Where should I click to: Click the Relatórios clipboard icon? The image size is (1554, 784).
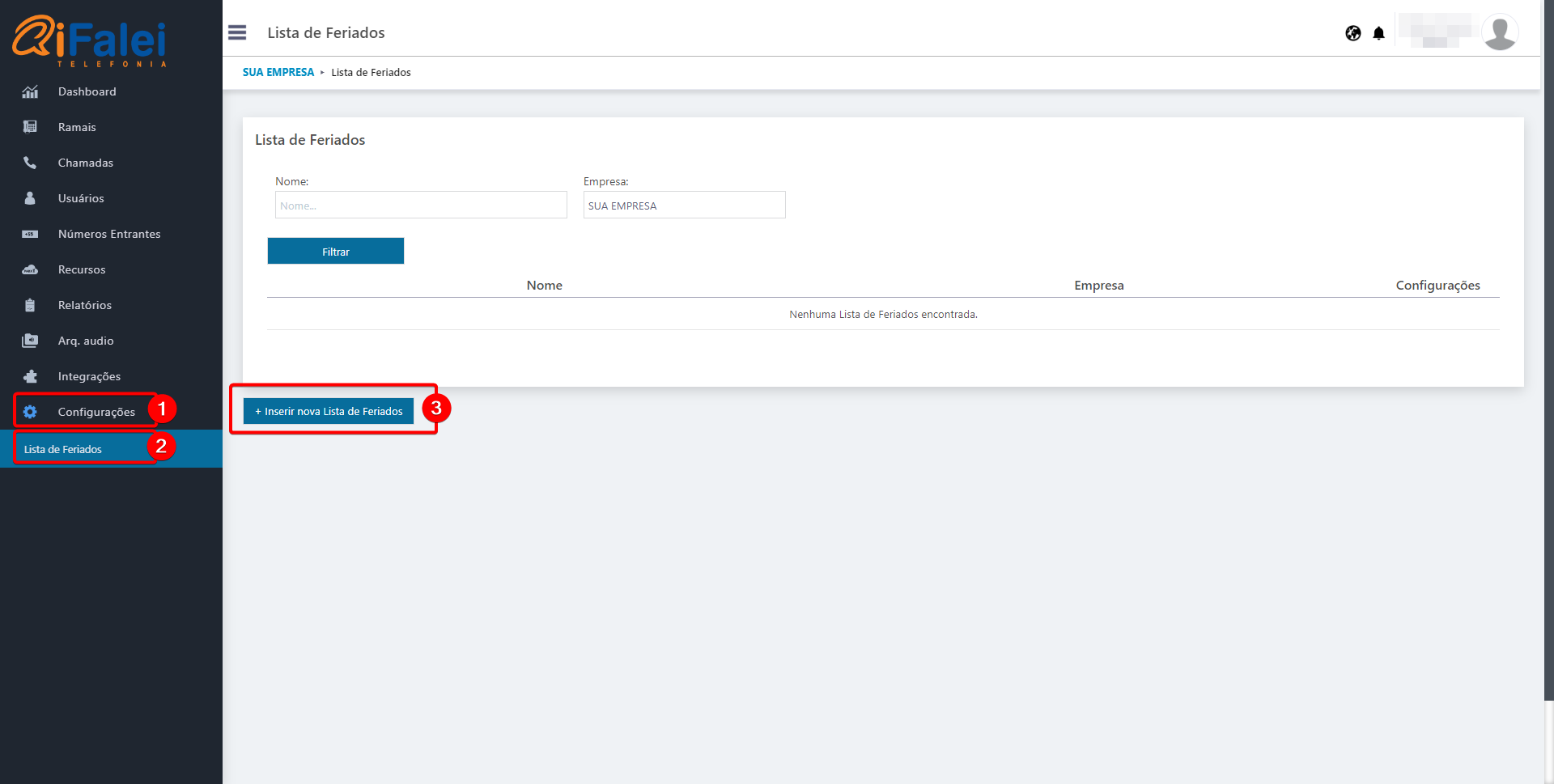[x=30, y=305]
